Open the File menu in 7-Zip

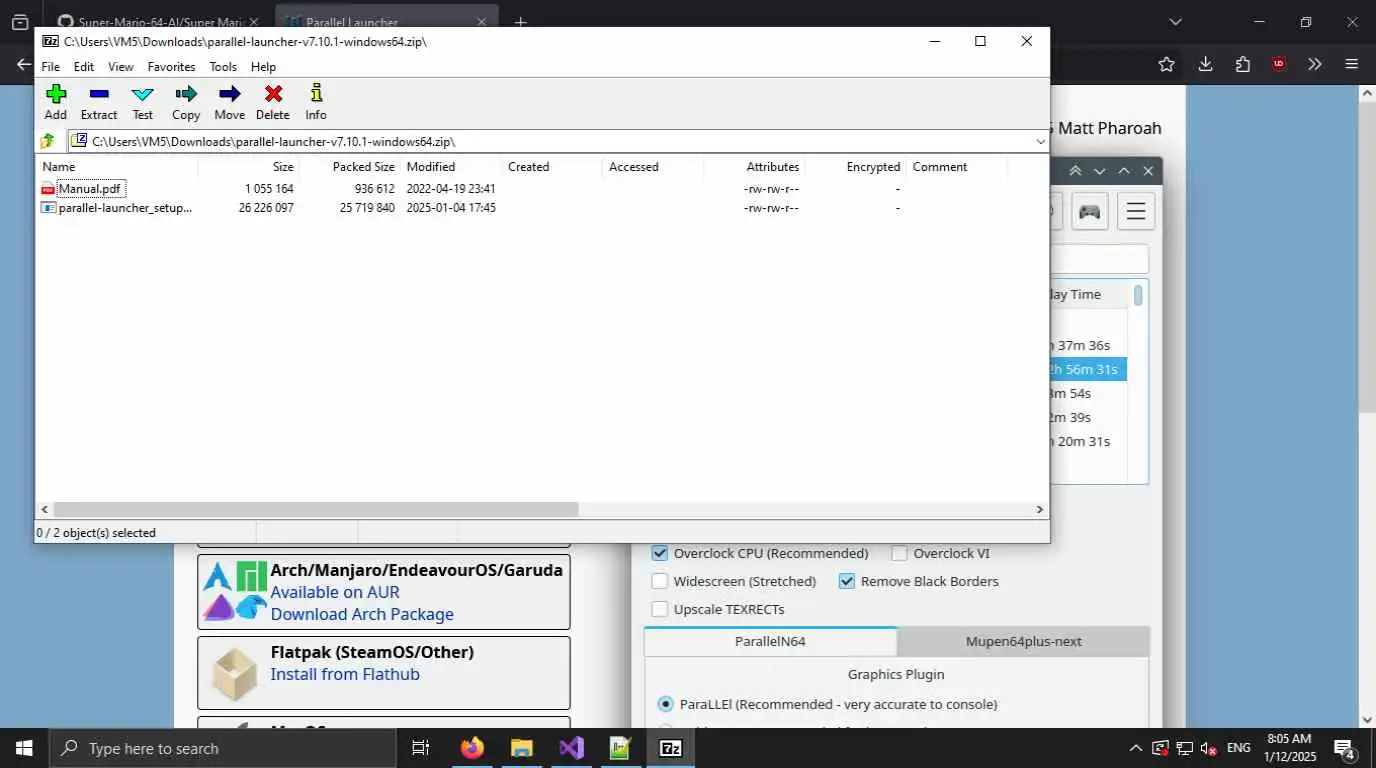[50, 67]
